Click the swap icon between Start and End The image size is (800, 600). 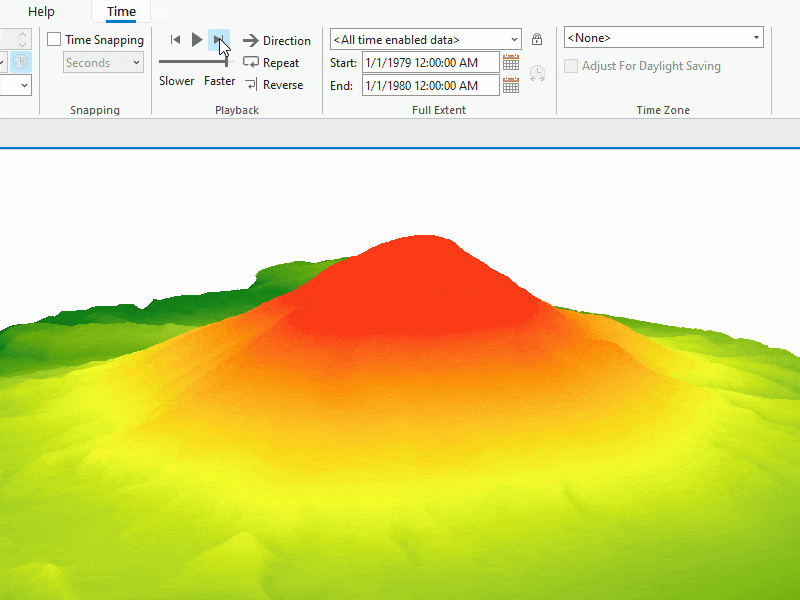(x=538, y=73)
